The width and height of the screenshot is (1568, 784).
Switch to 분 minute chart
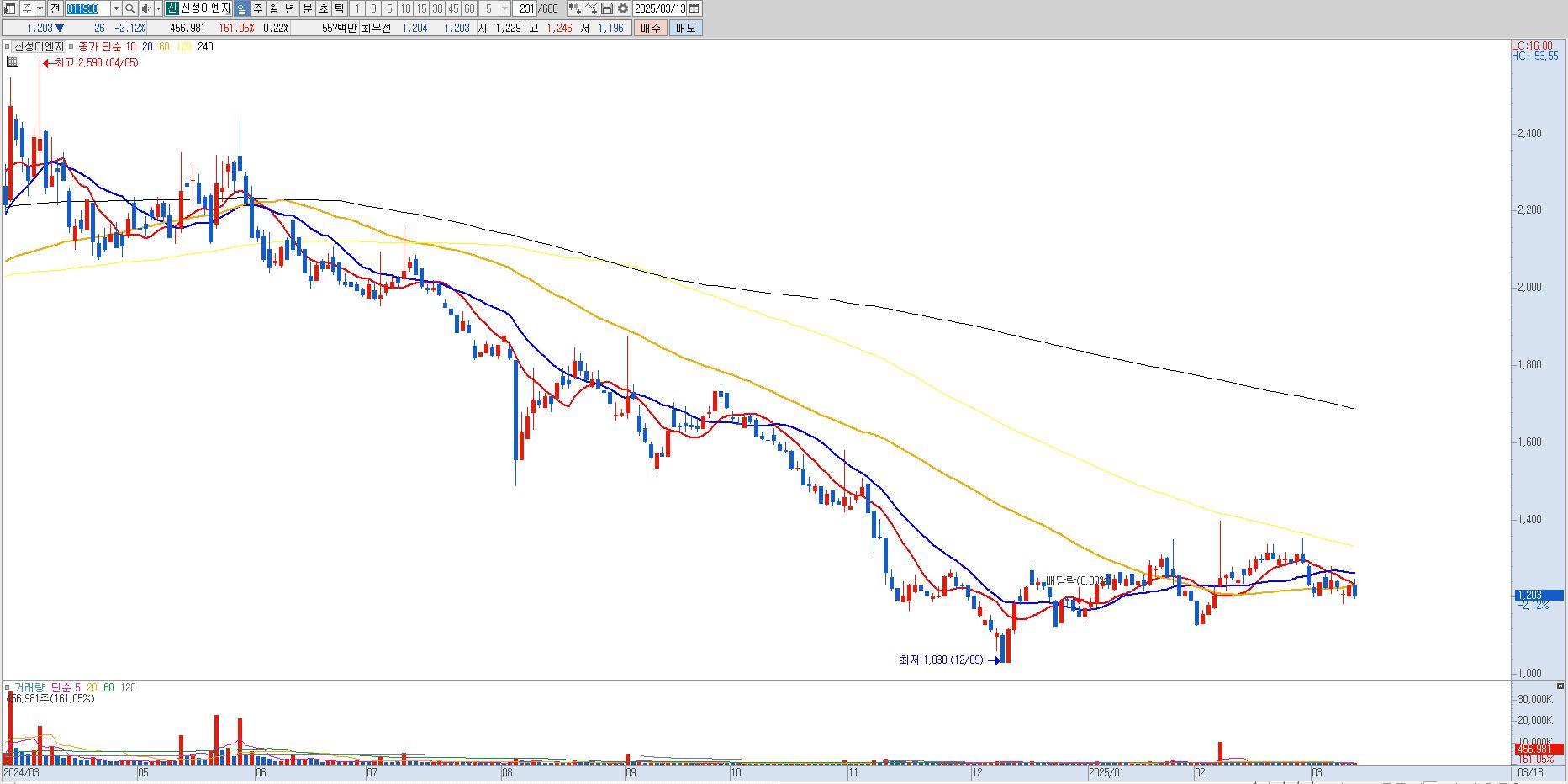pyautogui.click(x=308, y=8)
